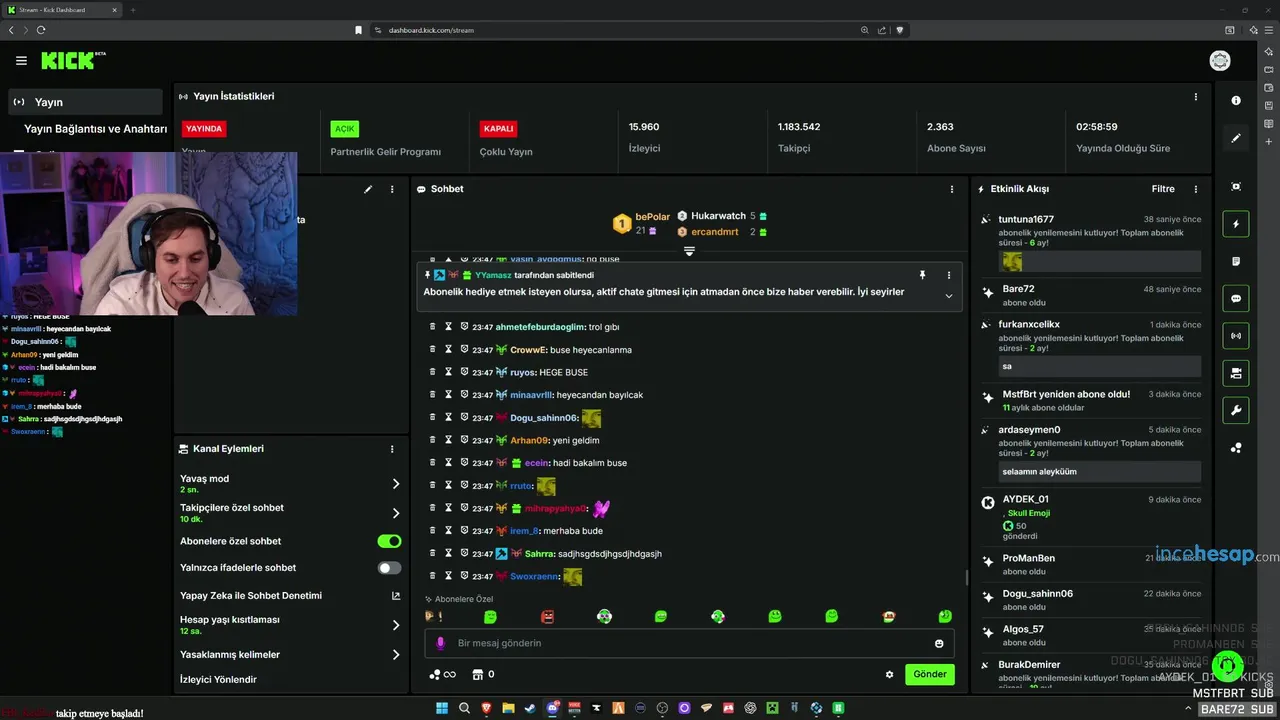
Task: Click the stream preview icon in the right sidebar
Action: point(1236,187)
